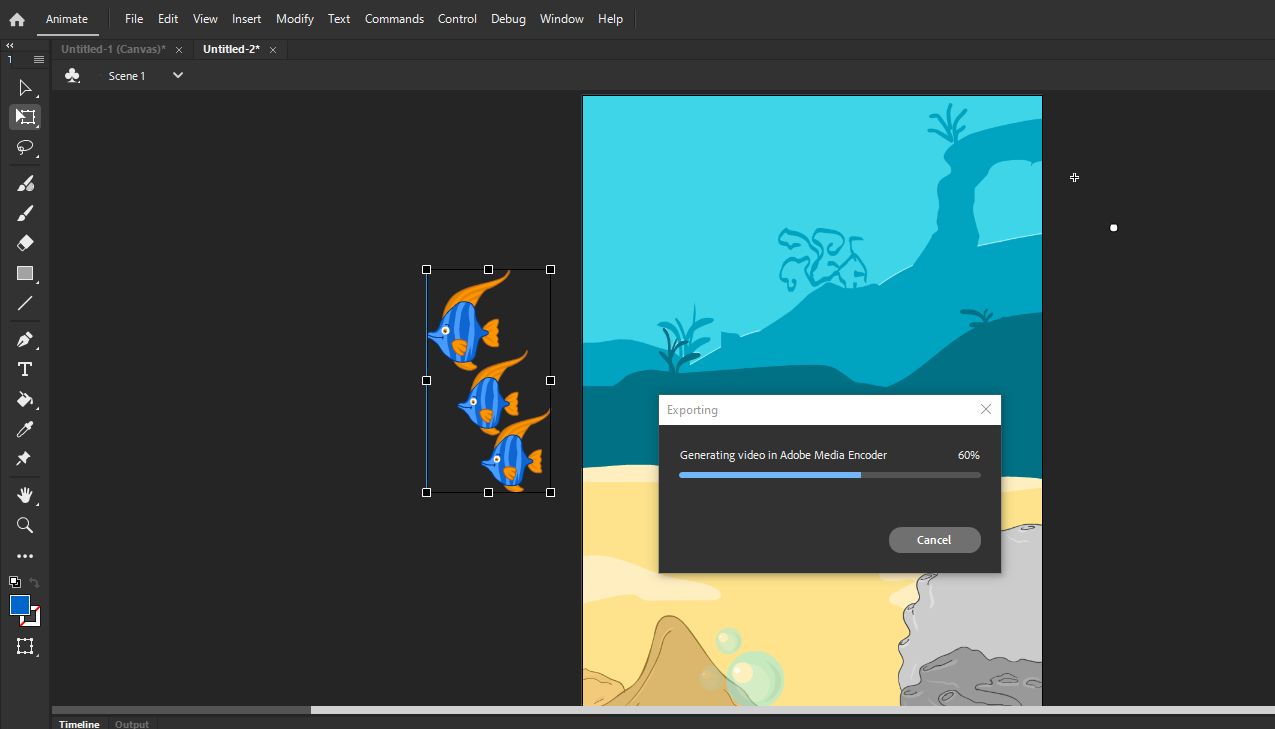Switch to the Output panel tab
The height and width of the screenshot is (729, 1275).
[131, 723]
